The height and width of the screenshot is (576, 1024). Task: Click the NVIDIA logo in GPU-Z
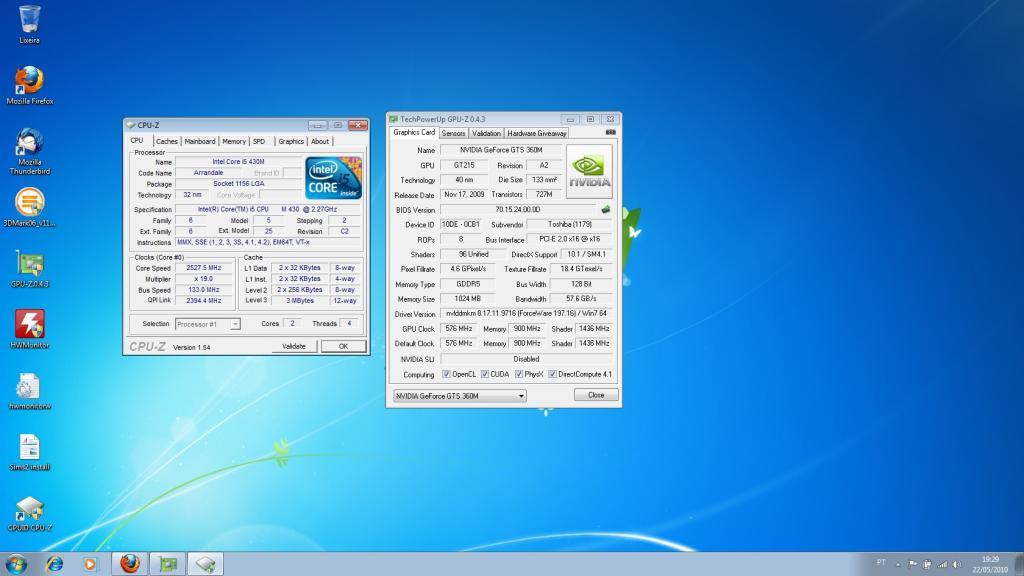[x=589, y=172]
